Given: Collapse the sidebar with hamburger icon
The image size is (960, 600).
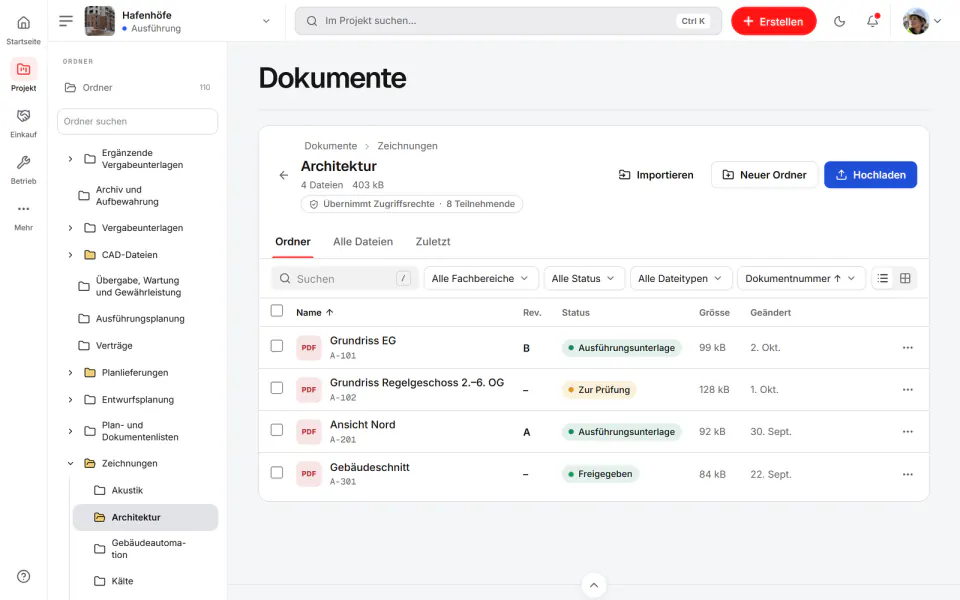Looking at the screenshot, I should 66,21.
